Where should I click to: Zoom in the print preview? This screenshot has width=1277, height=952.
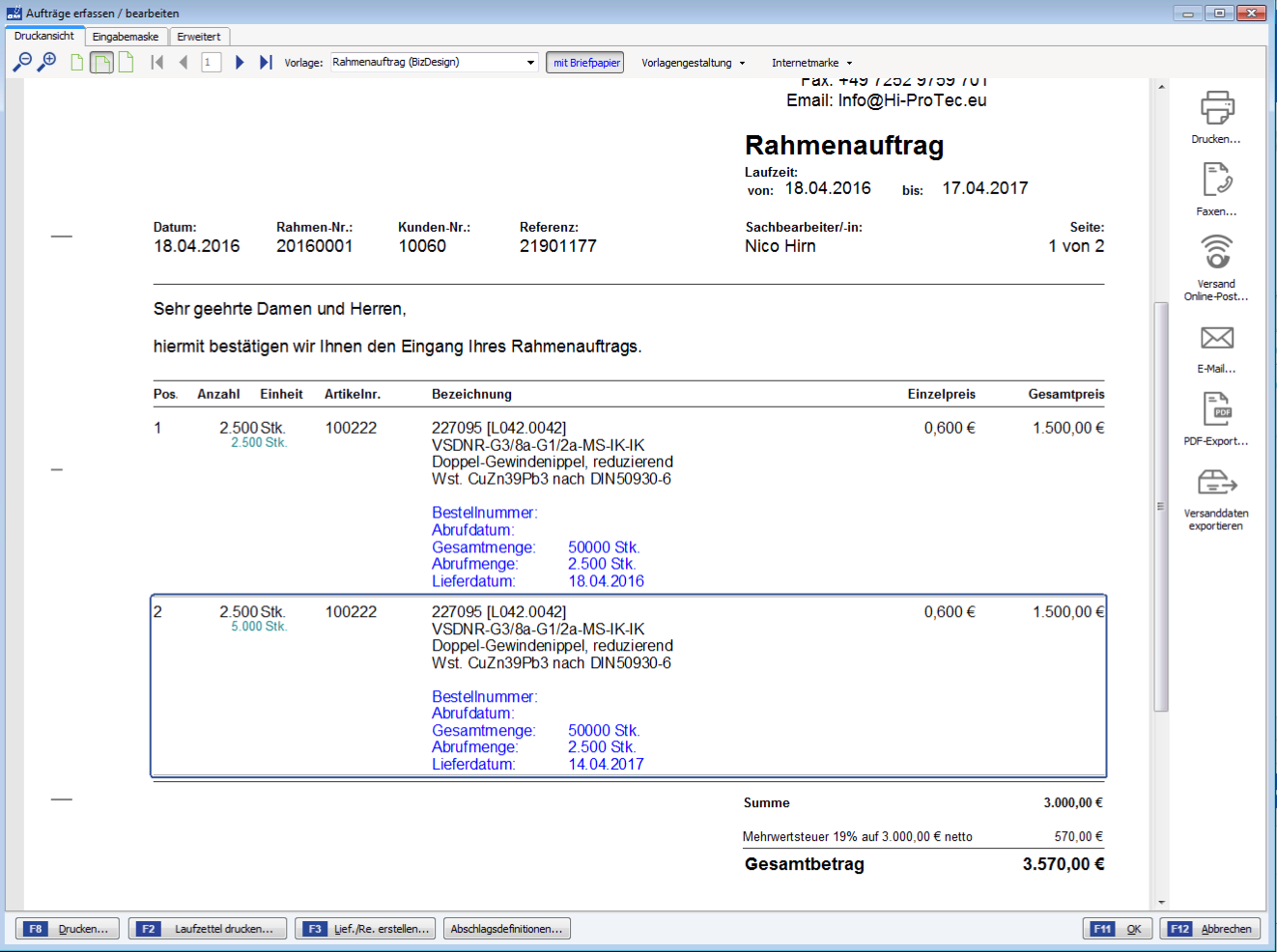(x=46, y=63)
